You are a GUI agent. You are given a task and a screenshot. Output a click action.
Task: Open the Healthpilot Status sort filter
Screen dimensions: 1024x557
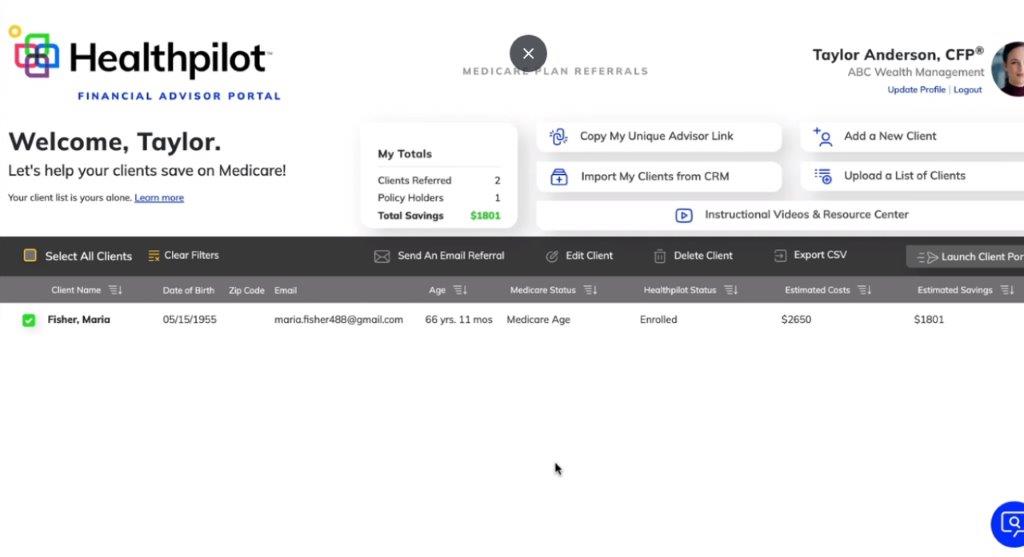click(x=731, y=290)
